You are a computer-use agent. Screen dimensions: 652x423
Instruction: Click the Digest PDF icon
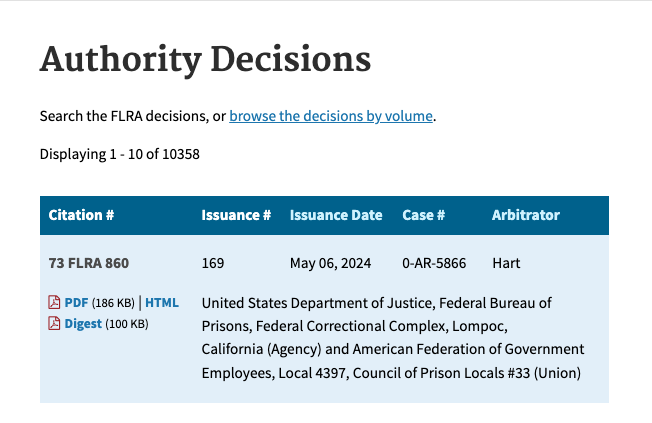click(54, 323)
